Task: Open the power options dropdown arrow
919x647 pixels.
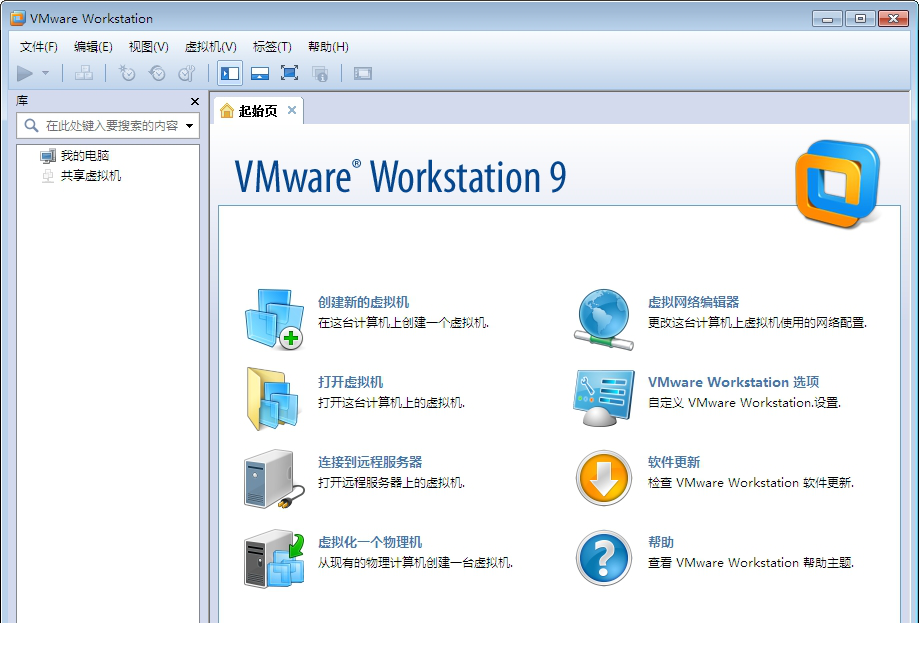Action: coord(46,74)
